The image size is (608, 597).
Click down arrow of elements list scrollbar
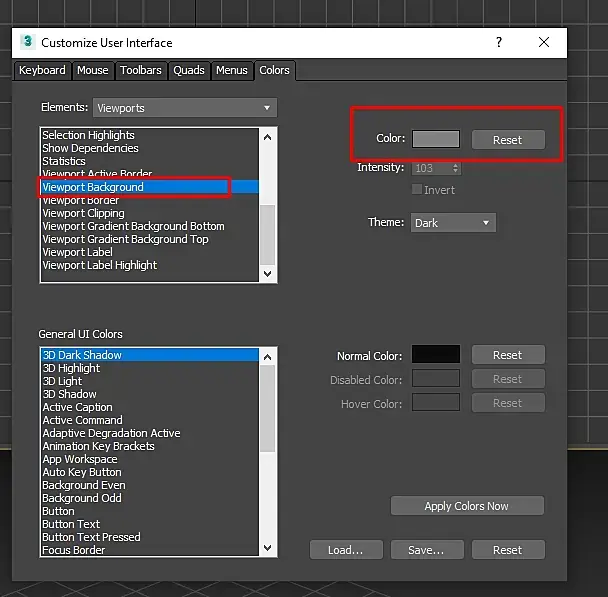[267, 274]
